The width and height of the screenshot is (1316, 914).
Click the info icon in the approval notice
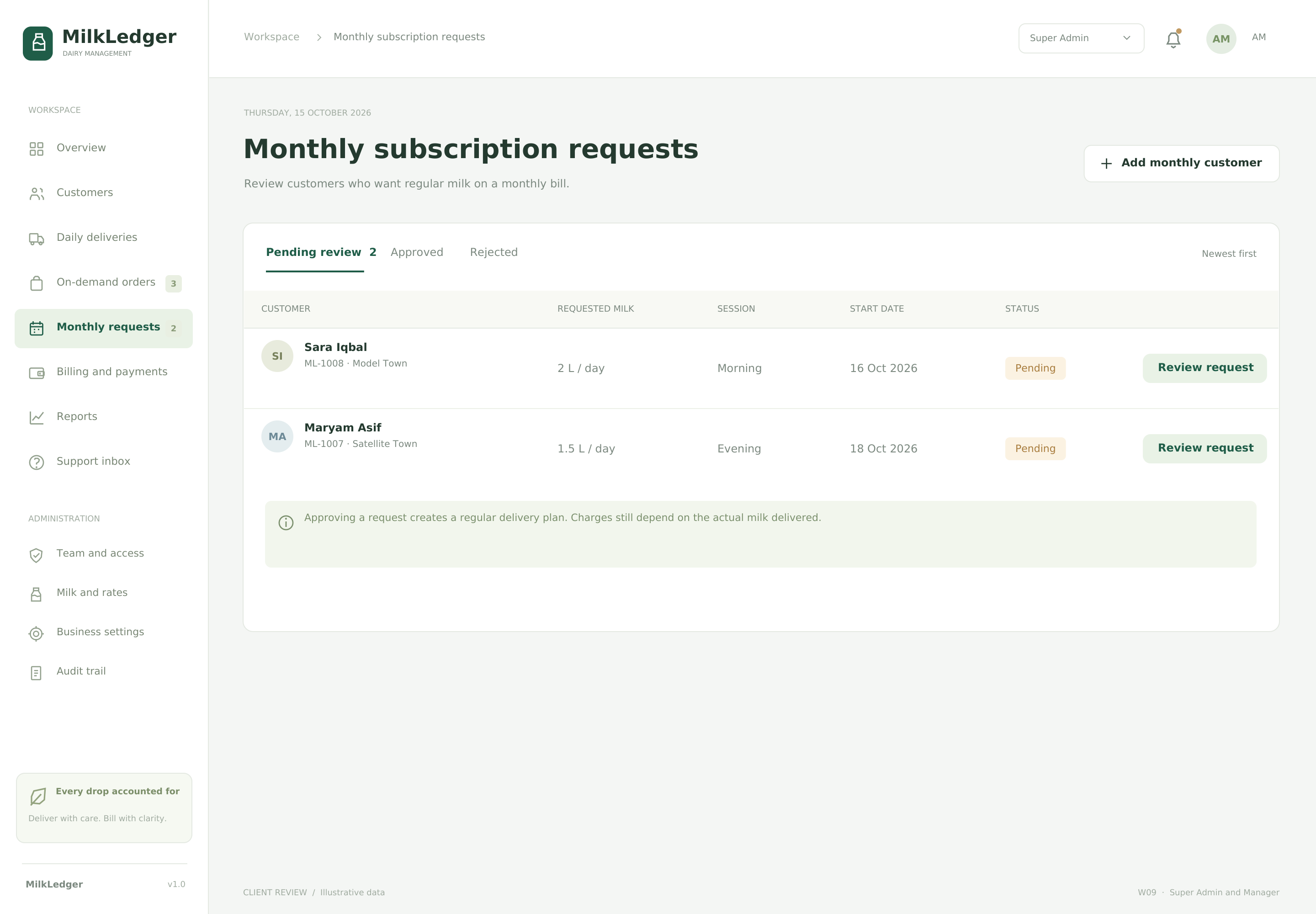coord(286,522)
